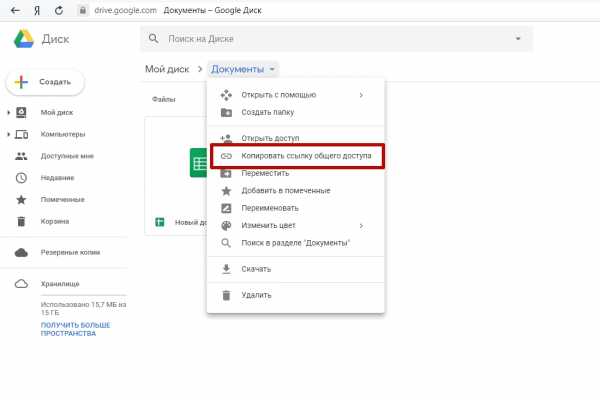
Task: Open Компьютеры in sidebar
Action: click(x=63, y=134)
